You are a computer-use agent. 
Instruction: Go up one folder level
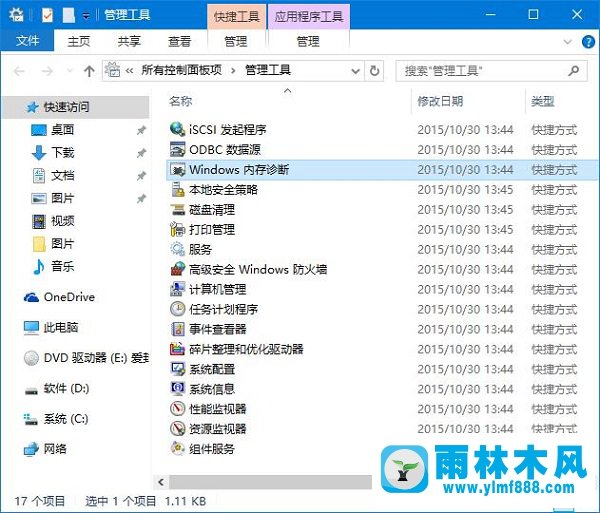point(89,71)
